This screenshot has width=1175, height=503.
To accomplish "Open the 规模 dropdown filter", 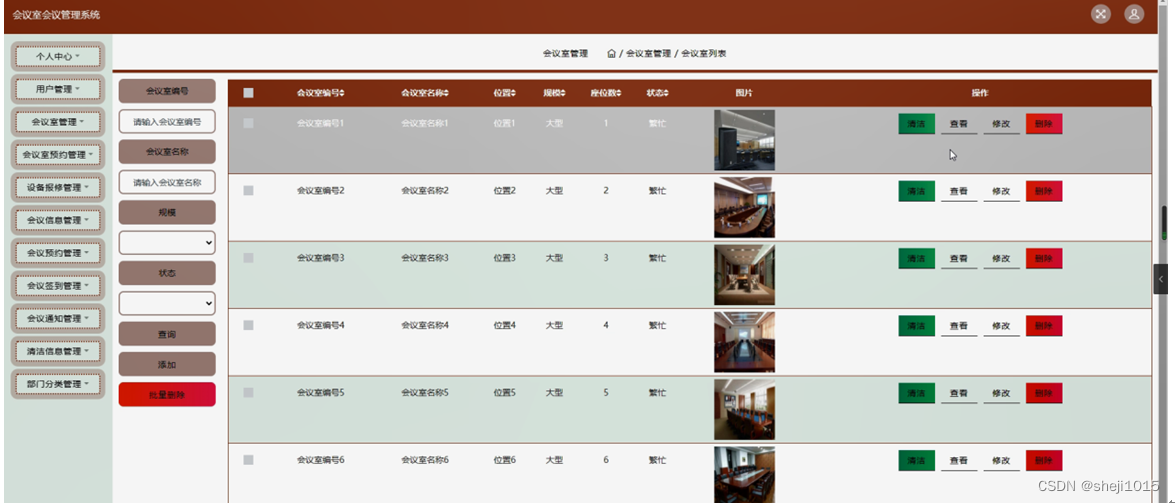I will [x=167, y=243].
